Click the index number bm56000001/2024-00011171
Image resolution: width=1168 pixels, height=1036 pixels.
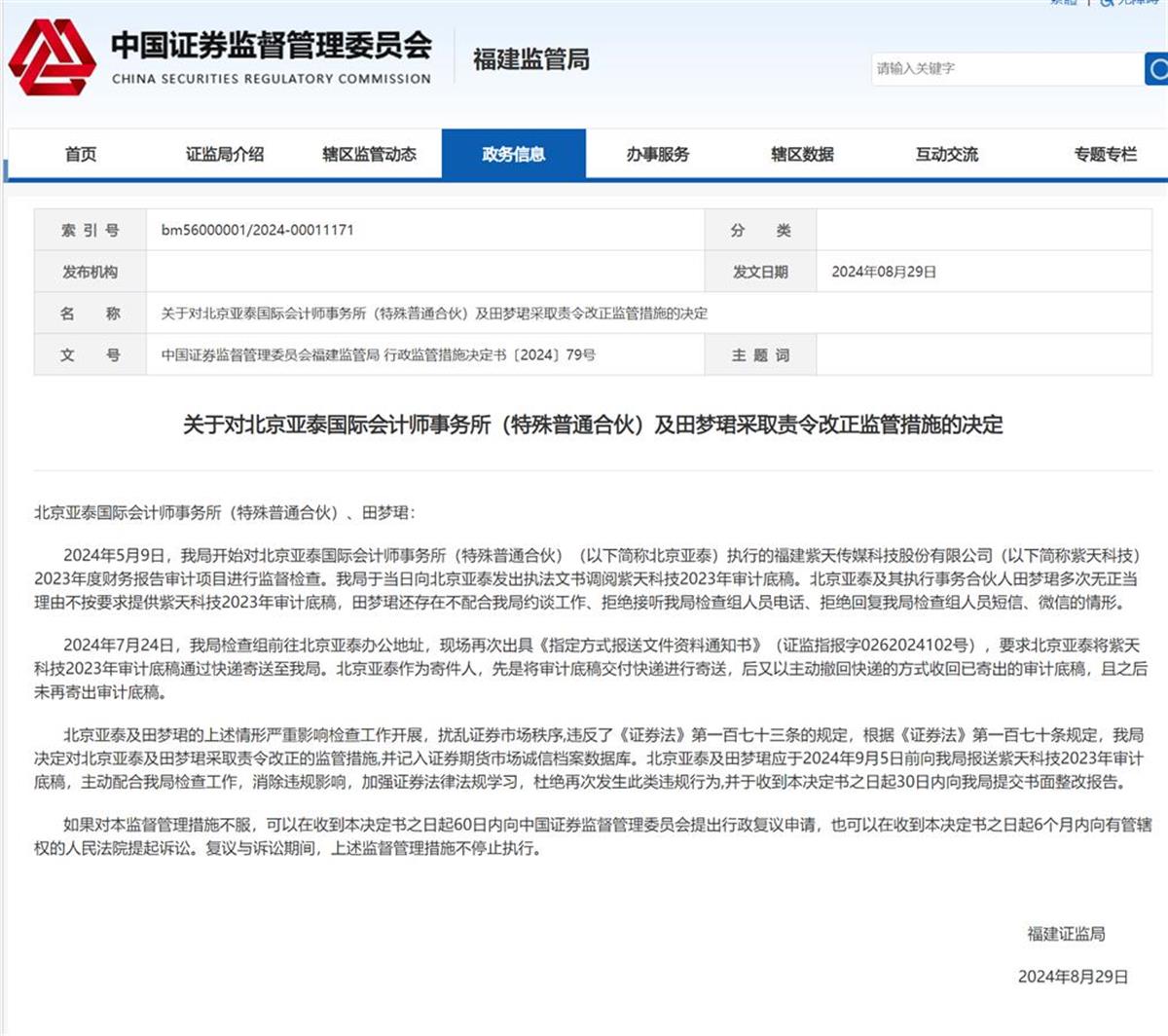point(257,230)
